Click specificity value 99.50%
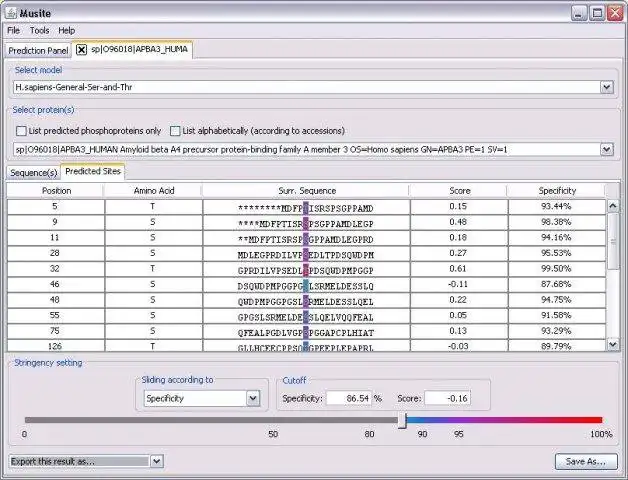Image resolution: width=628 pixels, height=480 pixels. (556, 268)
